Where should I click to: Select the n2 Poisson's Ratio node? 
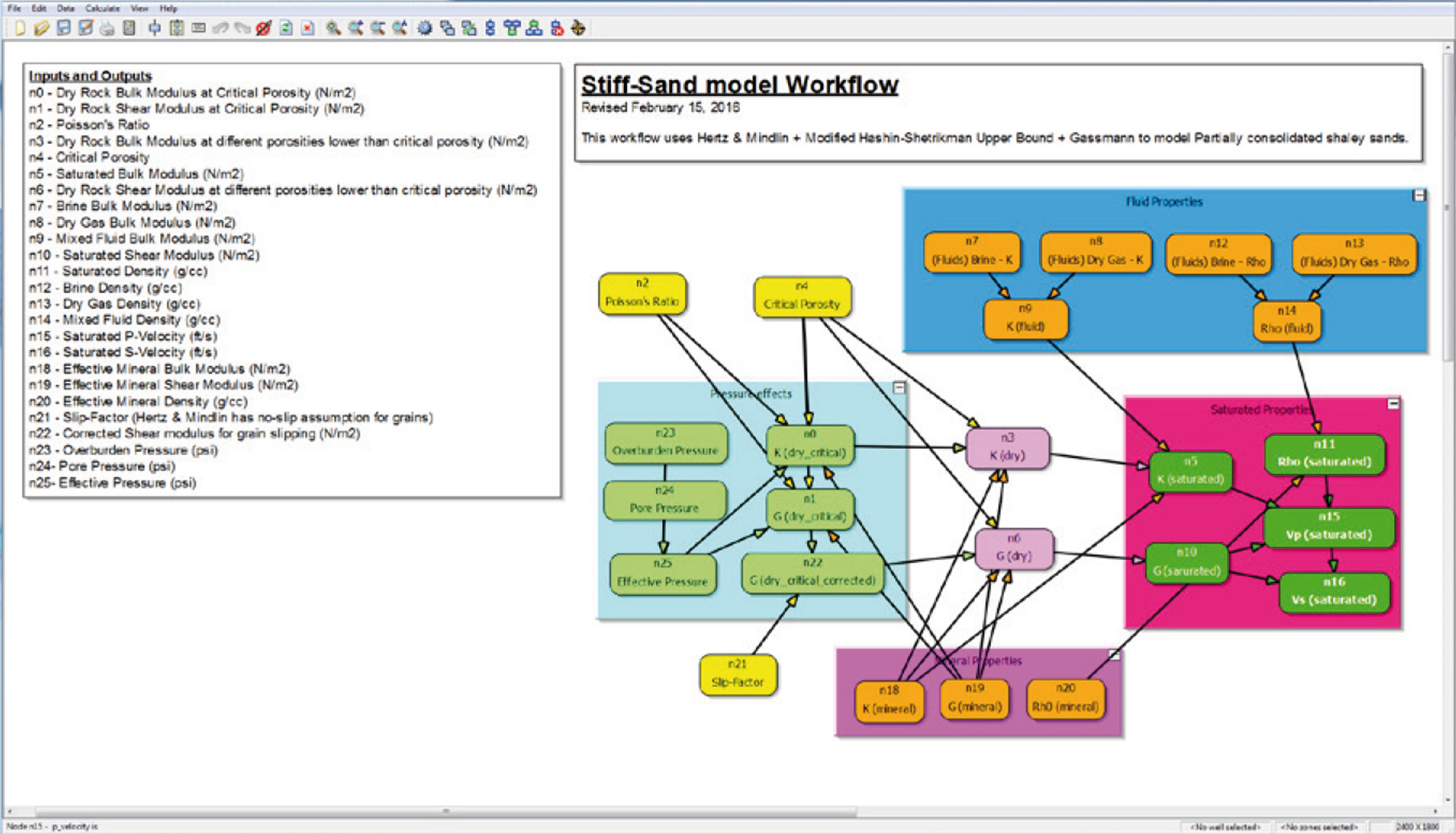tap(642, 293)
